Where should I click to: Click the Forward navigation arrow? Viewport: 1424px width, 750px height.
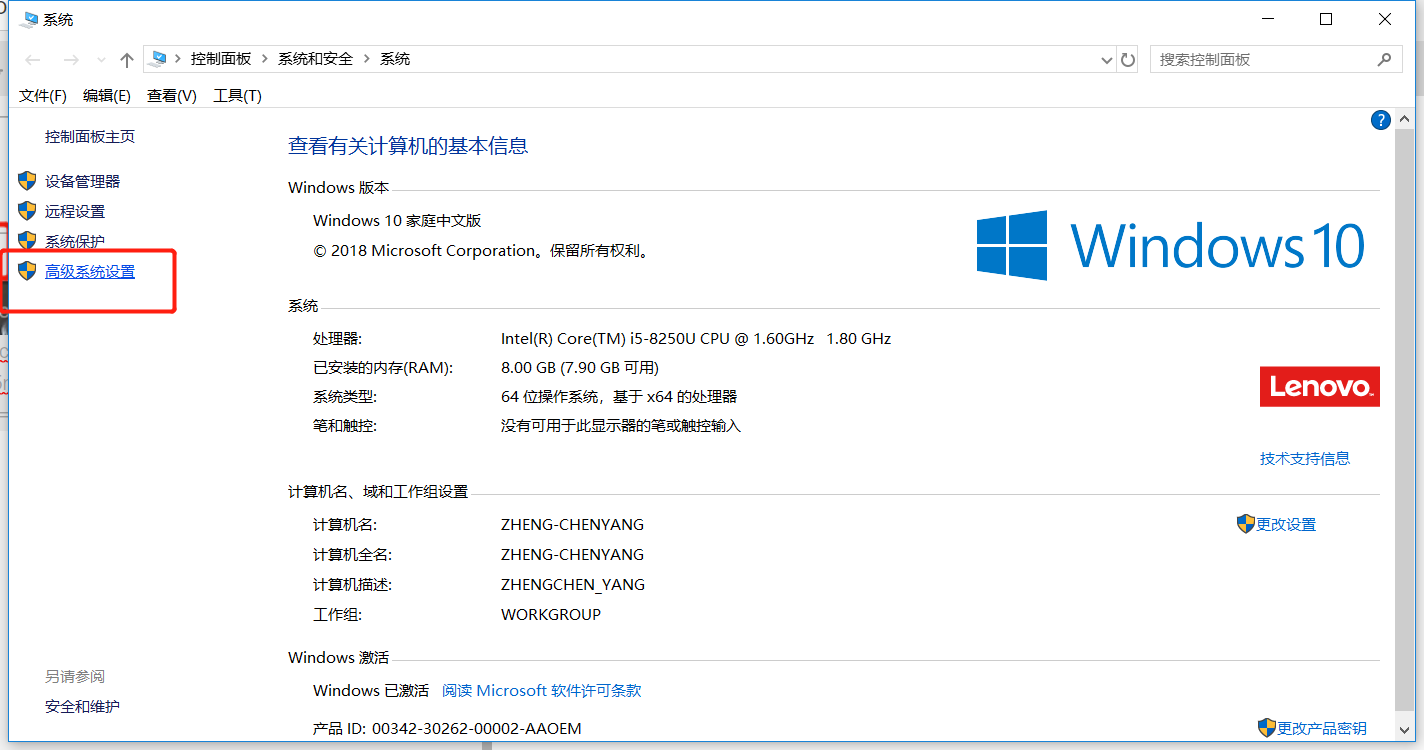tap(70, 60)
